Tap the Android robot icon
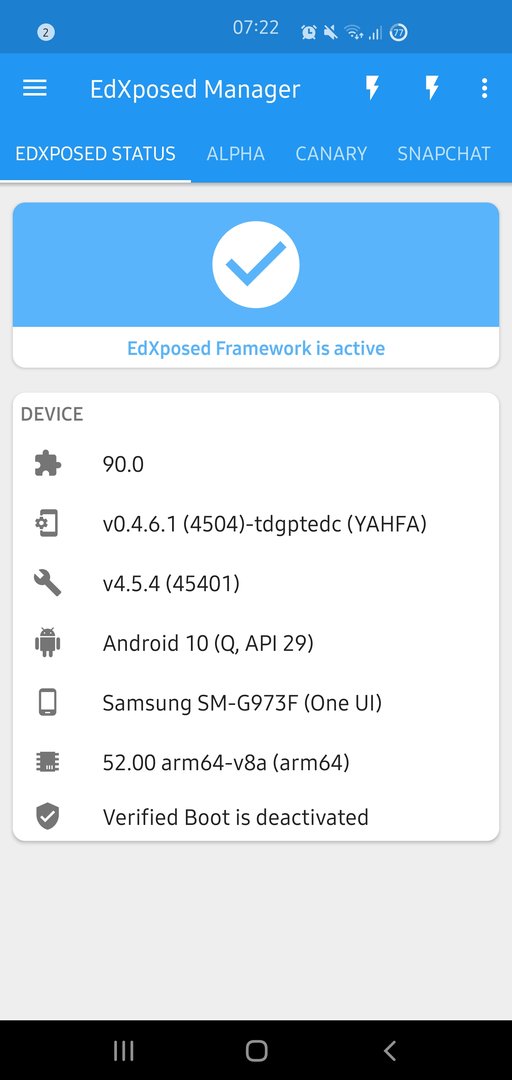Screen dimensions: 512x1080 click(48, 643)
